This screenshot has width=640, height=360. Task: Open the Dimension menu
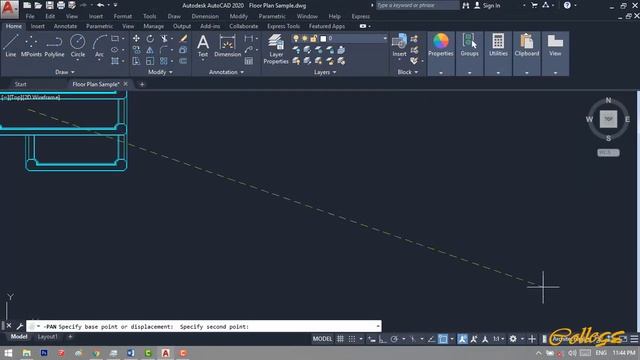coord(205,16)
